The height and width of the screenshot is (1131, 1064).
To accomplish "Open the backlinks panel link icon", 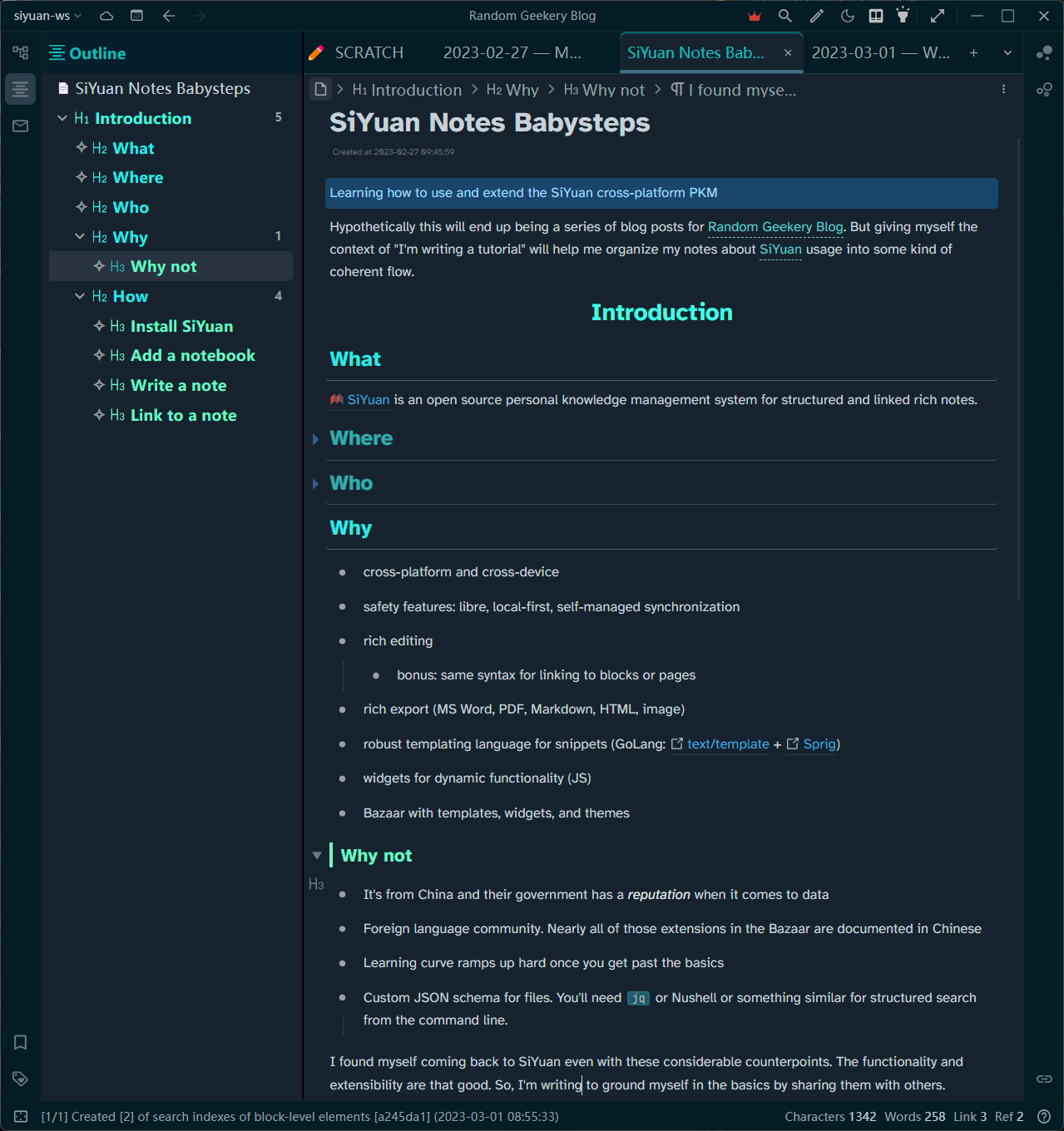I will 1044,1079.
